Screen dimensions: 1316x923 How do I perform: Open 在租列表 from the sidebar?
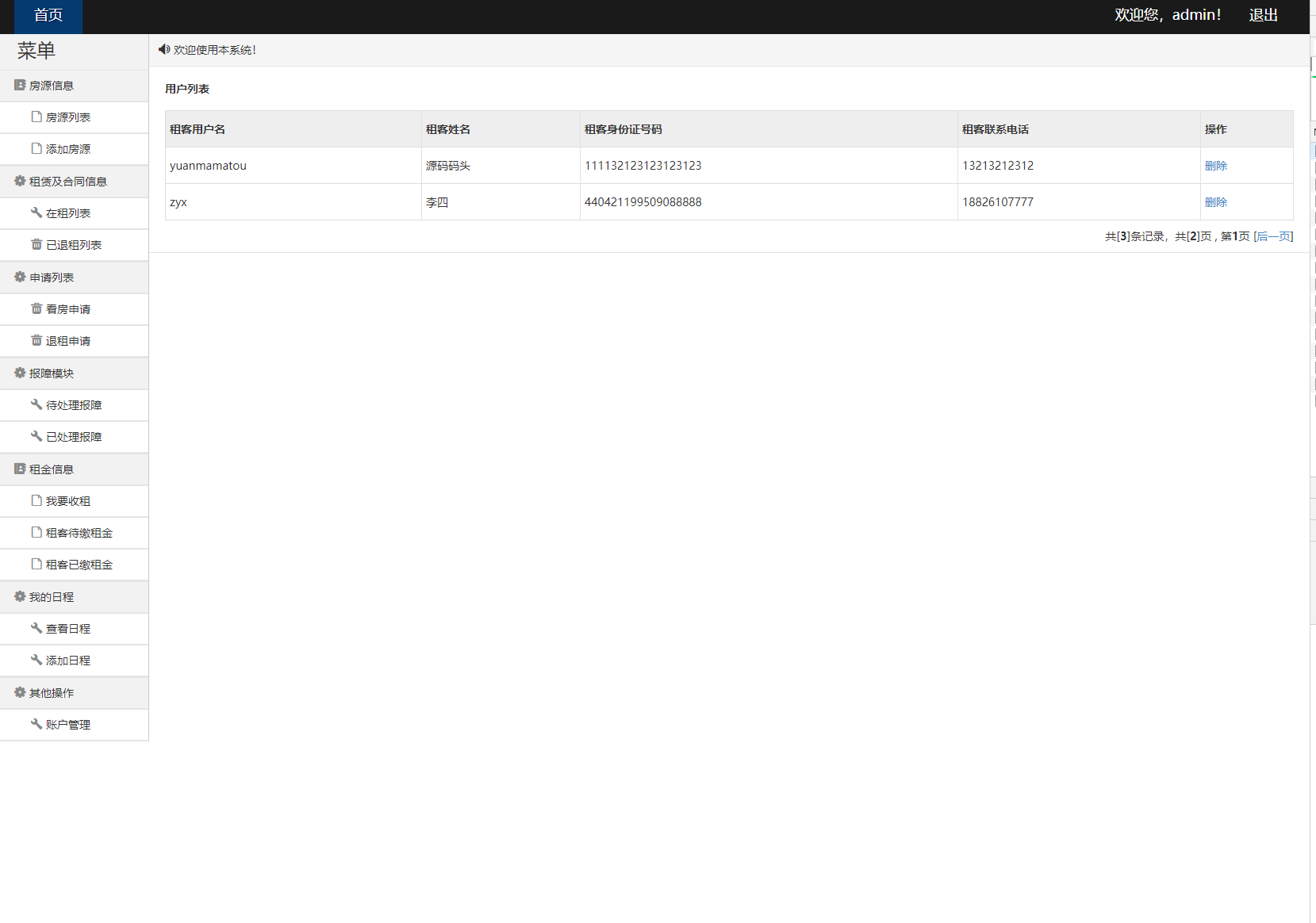pos(74,213)
